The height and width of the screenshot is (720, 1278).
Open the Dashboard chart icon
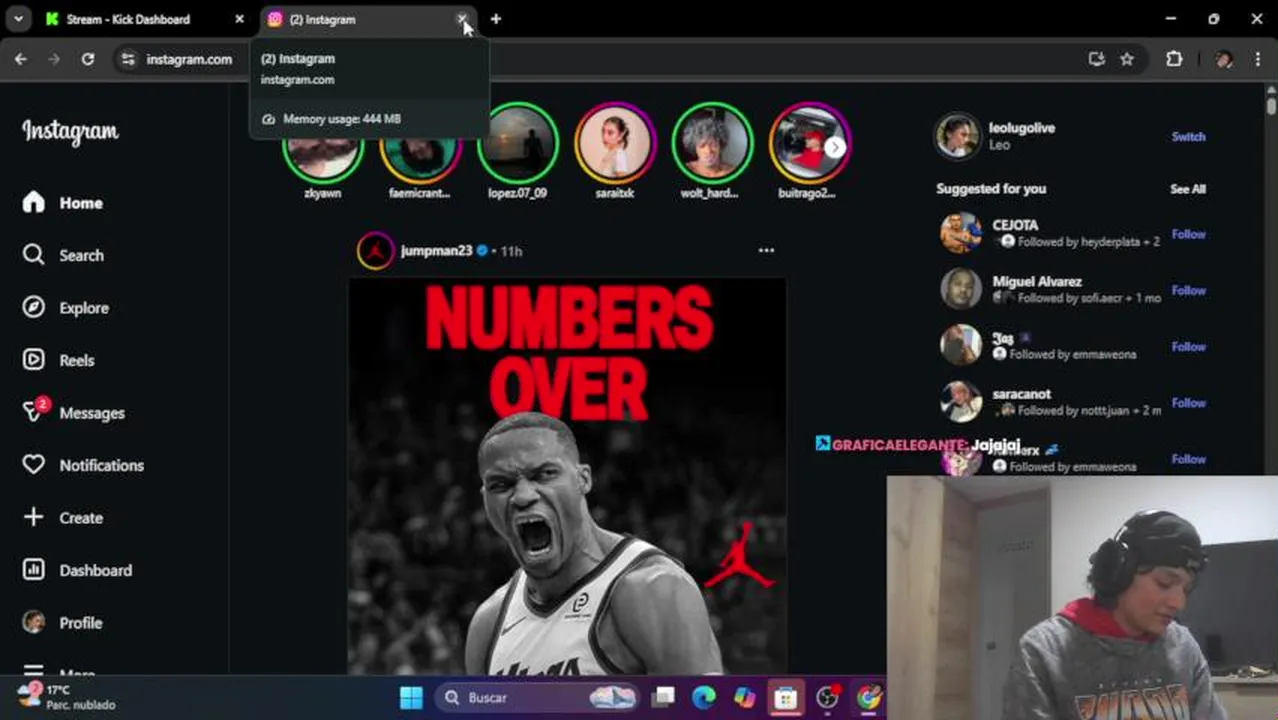point(34,570)
